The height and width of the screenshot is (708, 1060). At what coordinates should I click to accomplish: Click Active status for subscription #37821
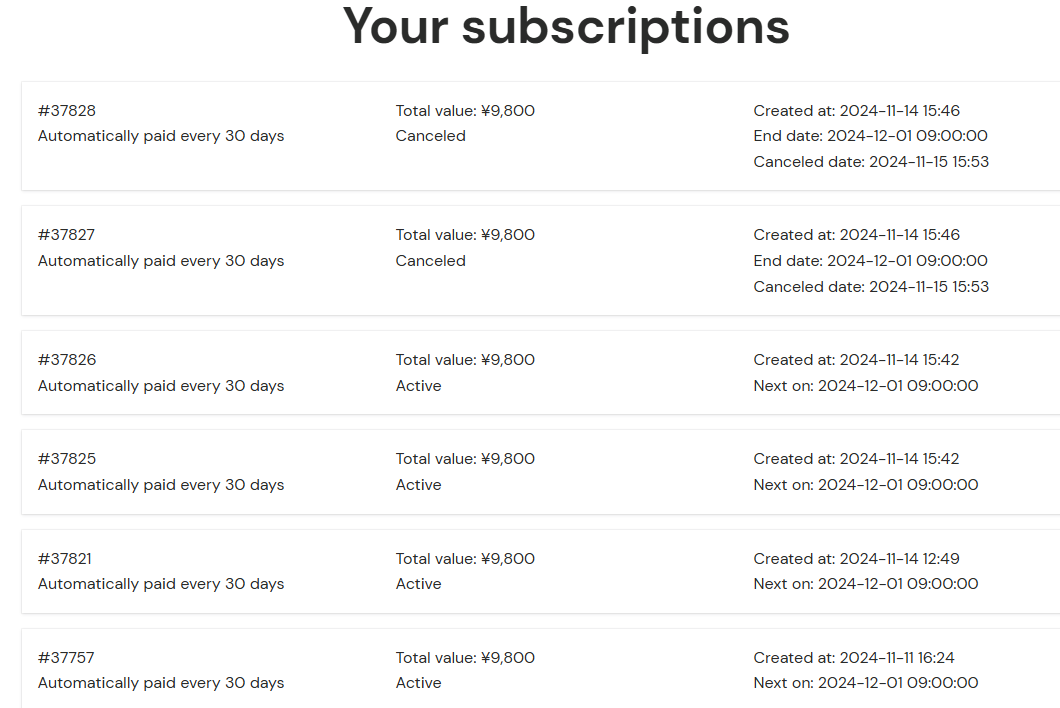(418, 584)
